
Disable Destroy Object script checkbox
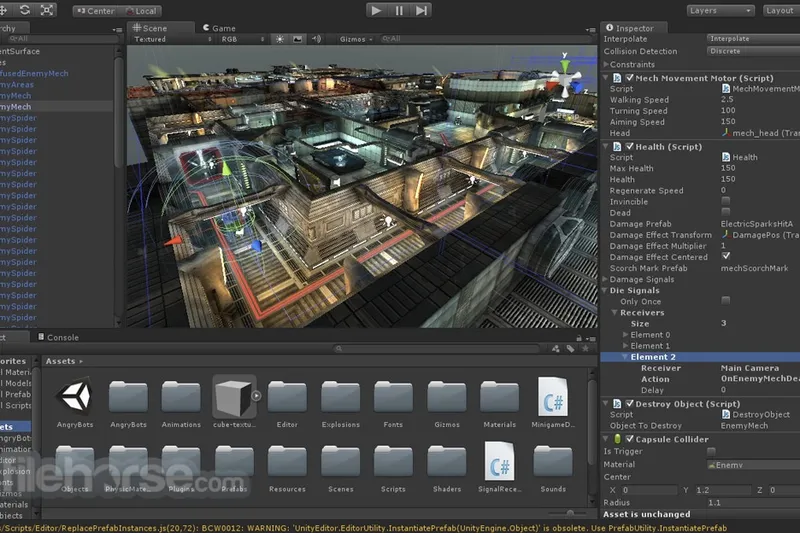(630, 403)
